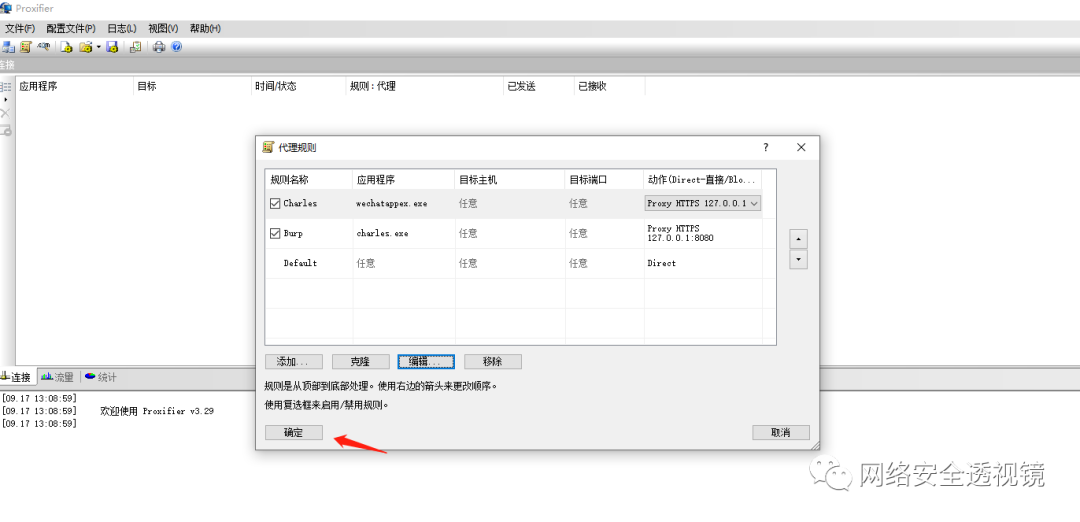Click the 目标主机 column header
This screenshot has width=1080, height=522.
click(510, 180)
